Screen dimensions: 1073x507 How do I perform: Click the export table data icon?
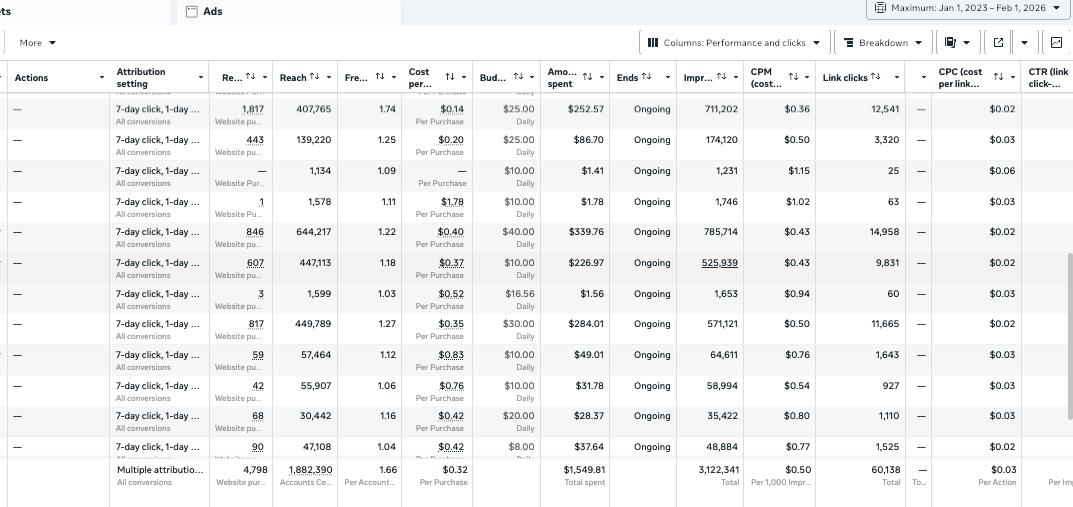click(x=998, y=43)
